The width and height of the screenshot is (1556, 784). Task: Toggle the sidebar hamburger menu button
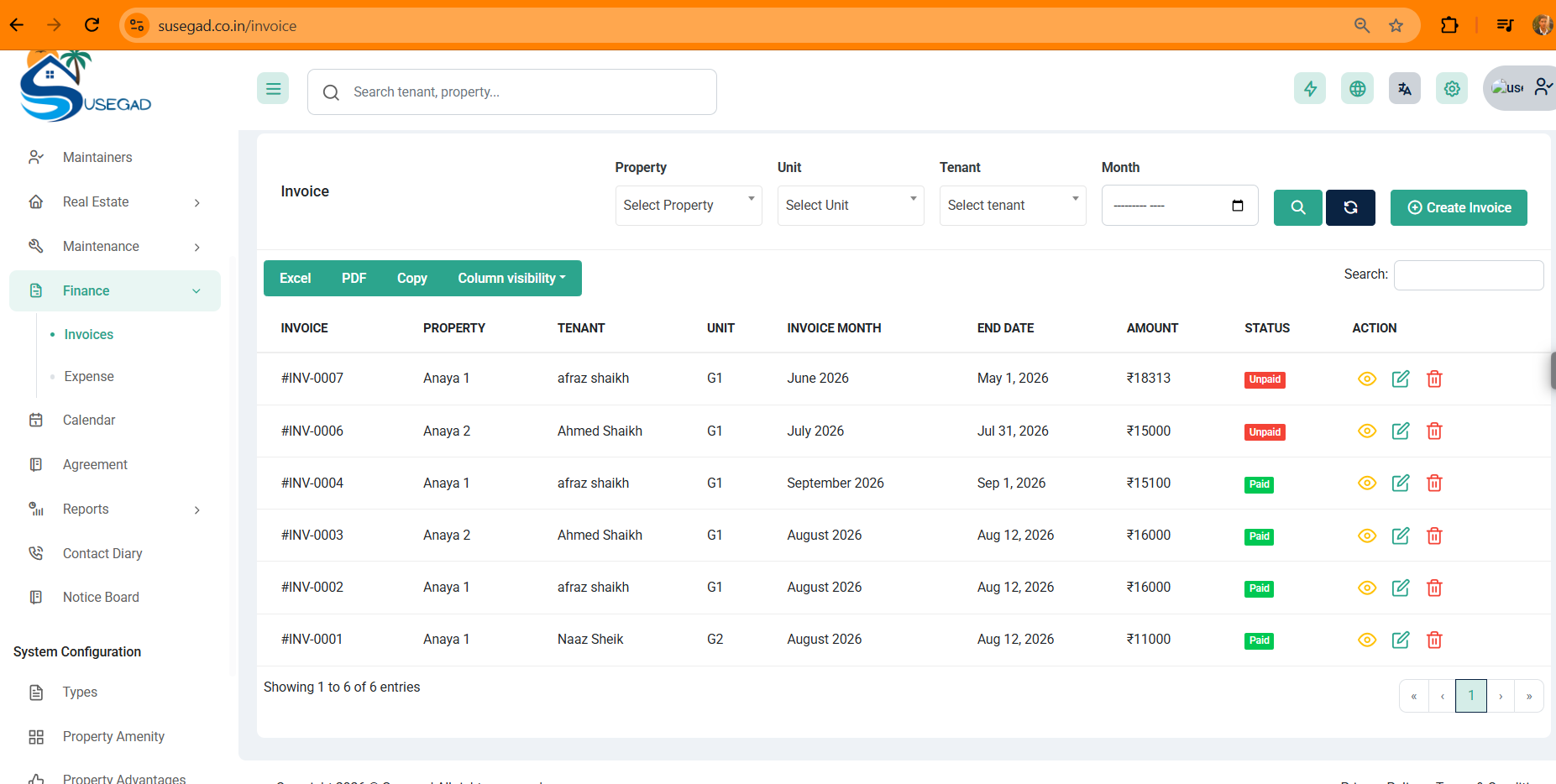click(273, 88)
